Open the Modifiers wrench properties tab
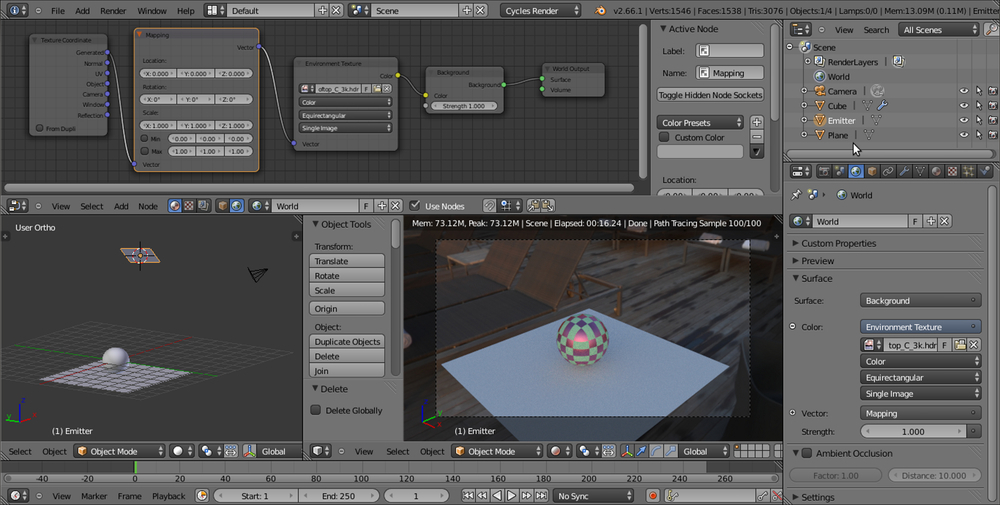Viewport: 1000px width, 505px height. [x=904, y=172]
